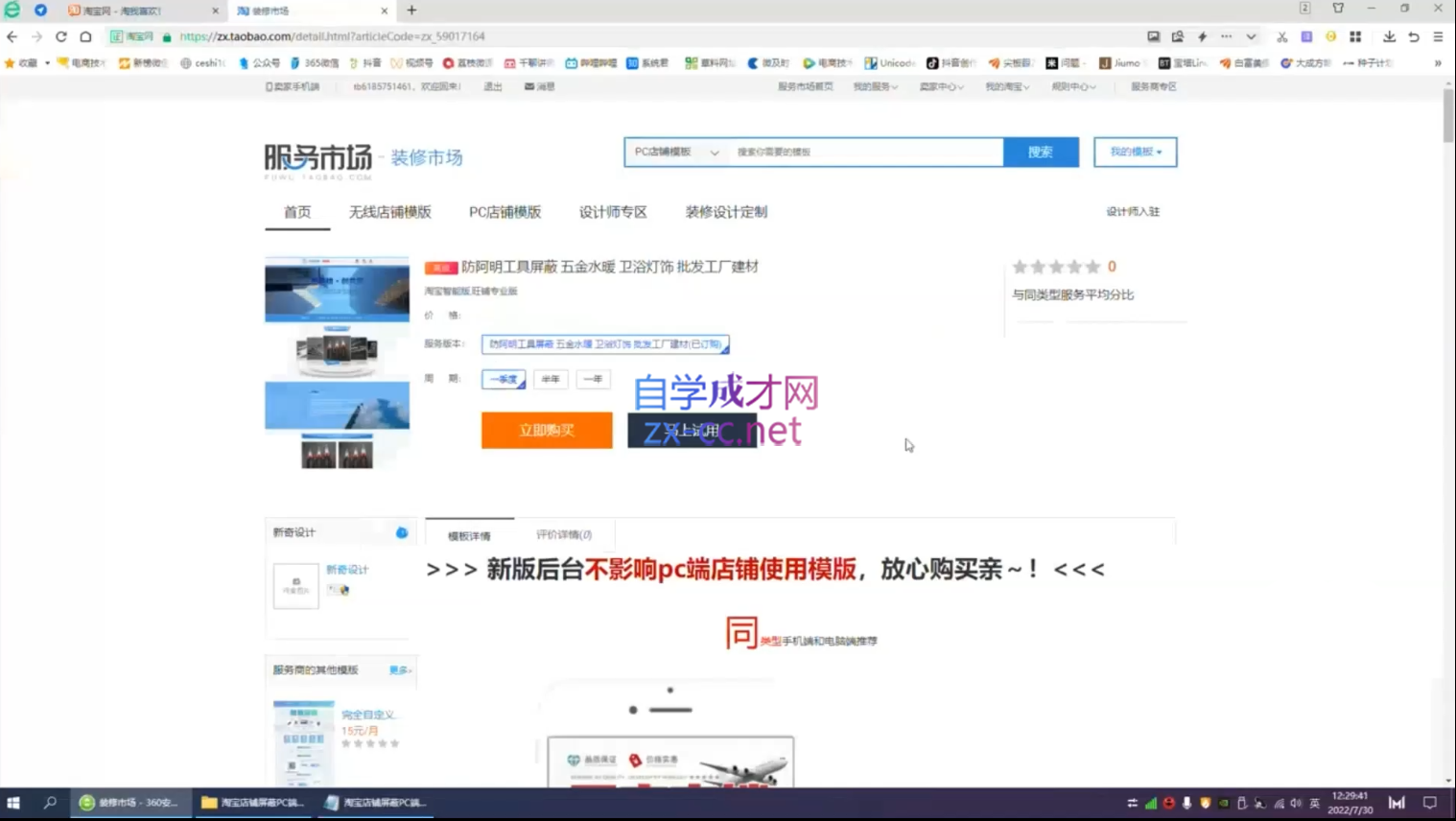Click the 退出 logout link
The width and height of the screenshot is (1456, 821).
click(x=493, y=86)
